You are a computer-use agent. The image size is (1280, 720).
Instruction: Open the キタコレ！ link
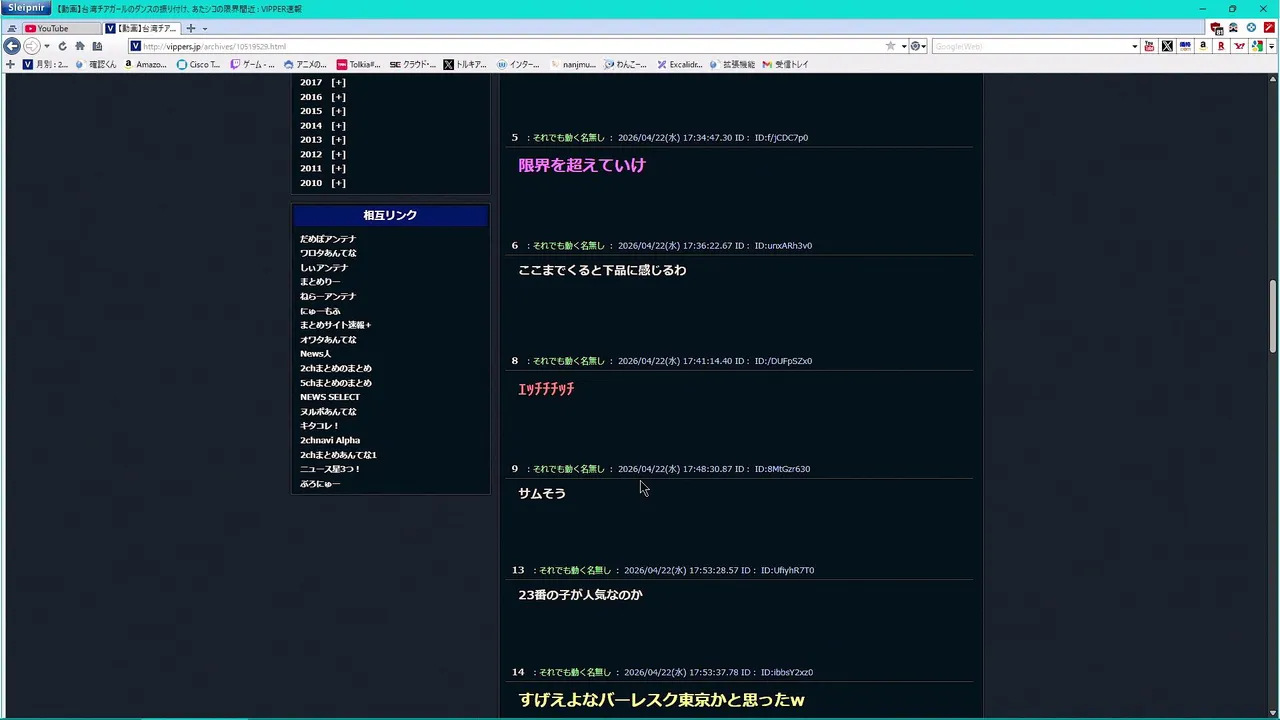[x=320, y=426]
